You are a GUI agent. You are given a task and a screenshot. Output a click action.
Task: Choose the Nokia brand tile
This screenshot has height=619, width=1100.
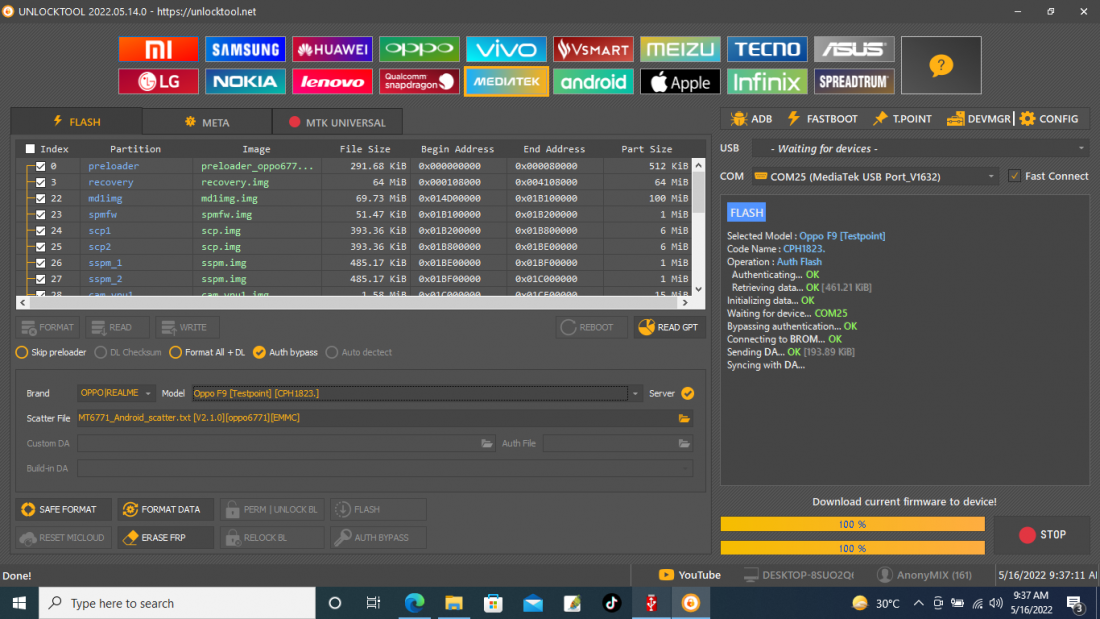[245, 81]
